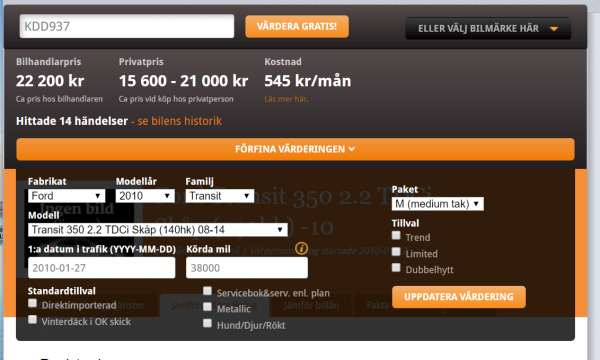This screenshot has width=600, height=360.
Task: Click the Bilhandlarpris value 22 200 kr
Action: (50, 81)
